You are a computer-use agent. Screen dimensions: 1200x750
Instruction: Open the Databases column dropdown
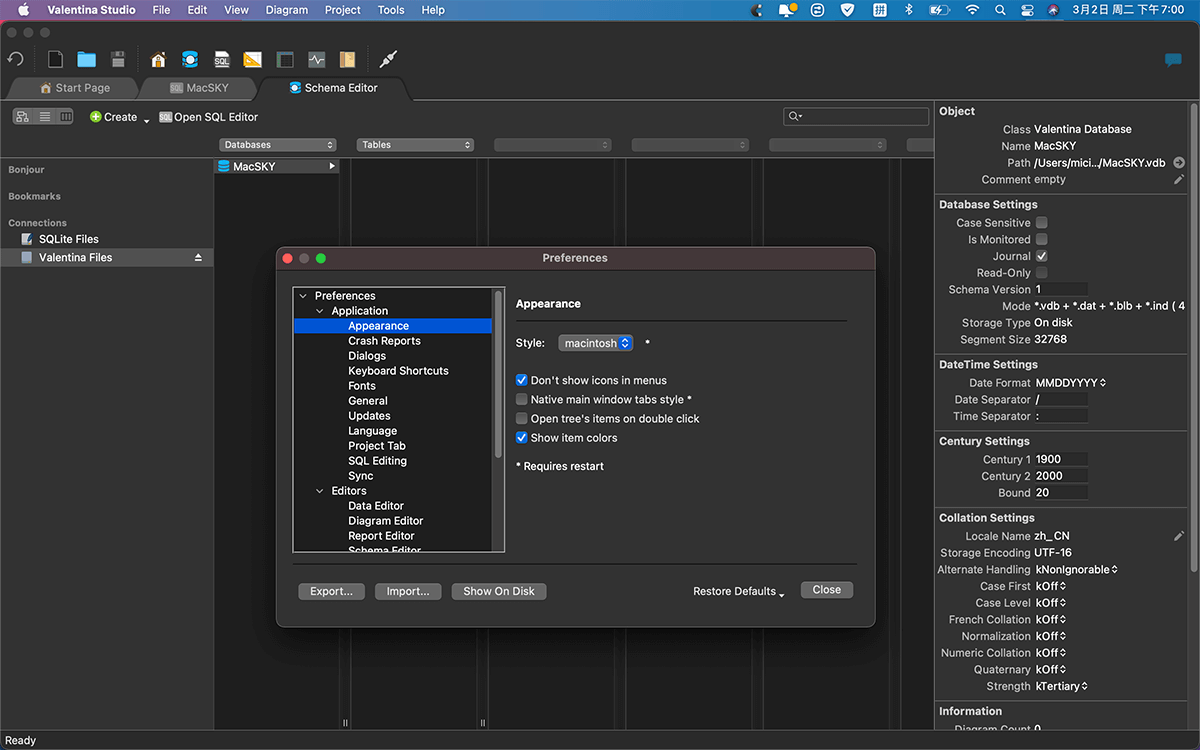tap(277, 145)
